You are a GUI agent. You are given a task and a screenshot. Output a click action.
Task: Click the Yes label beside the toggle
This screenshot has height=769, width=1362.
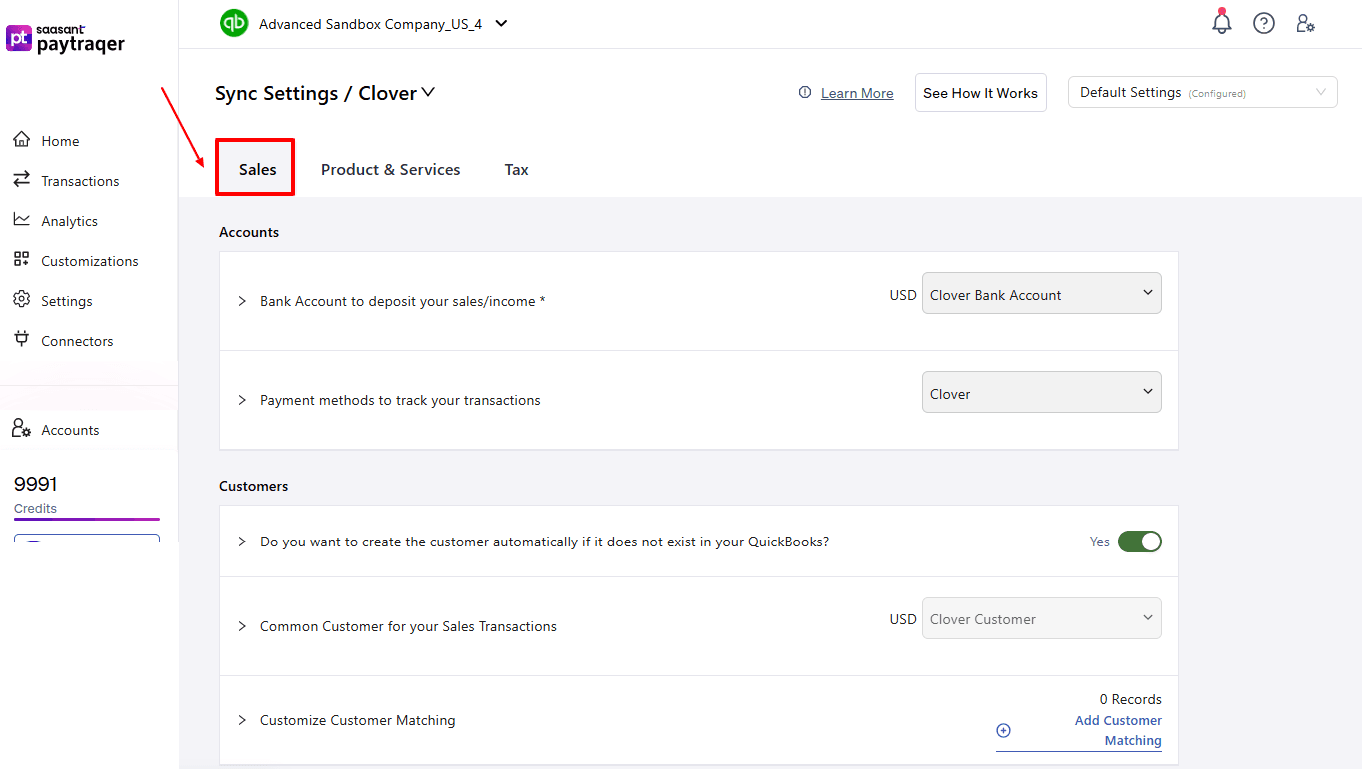coord(1100,541)
